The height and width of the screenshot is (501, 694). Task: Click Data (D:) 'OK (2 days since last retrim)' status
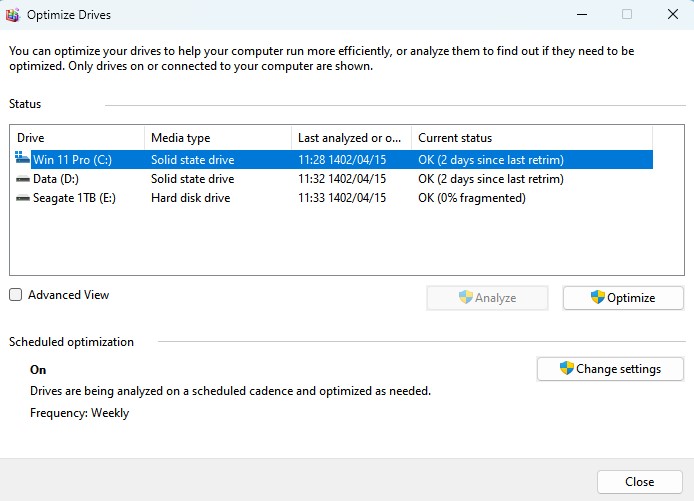[491, 179]
